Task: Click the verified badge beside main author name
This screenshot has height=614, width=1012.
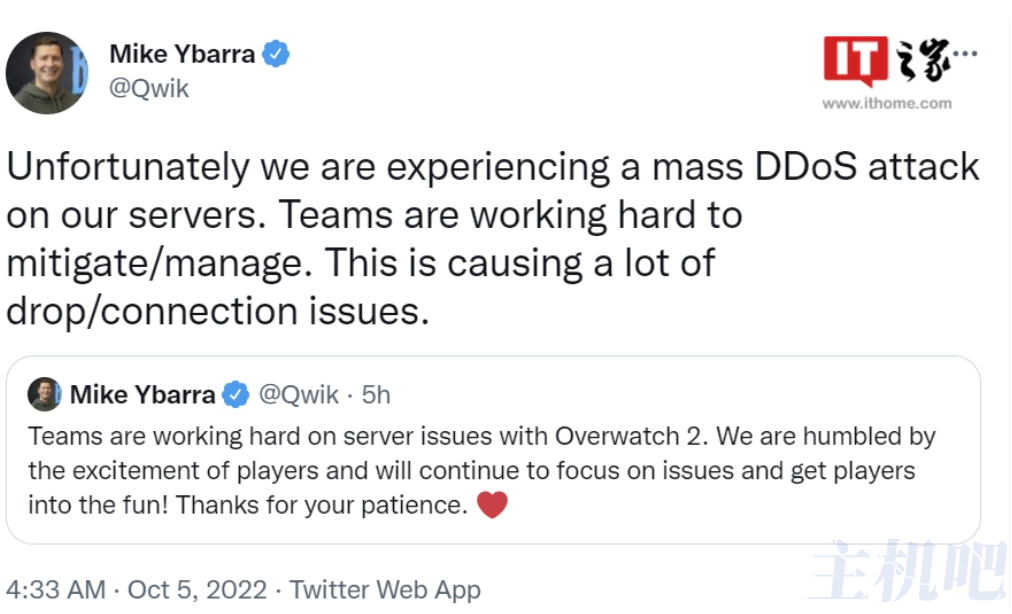Action: 276,54
